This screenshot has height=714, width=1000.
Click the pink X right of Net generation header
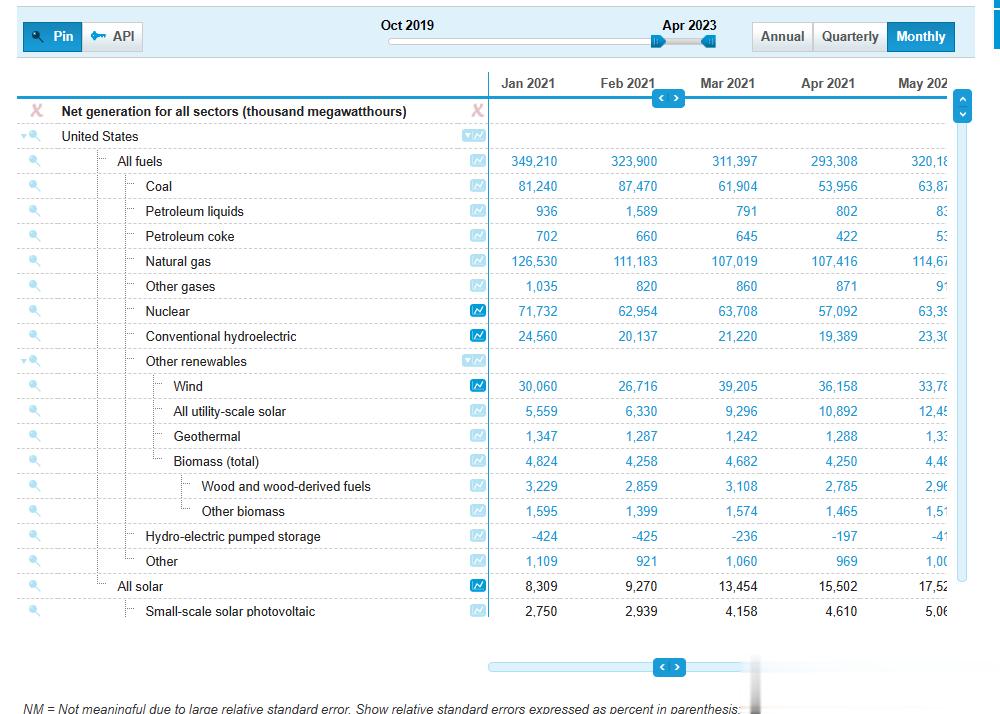point(477,111)
